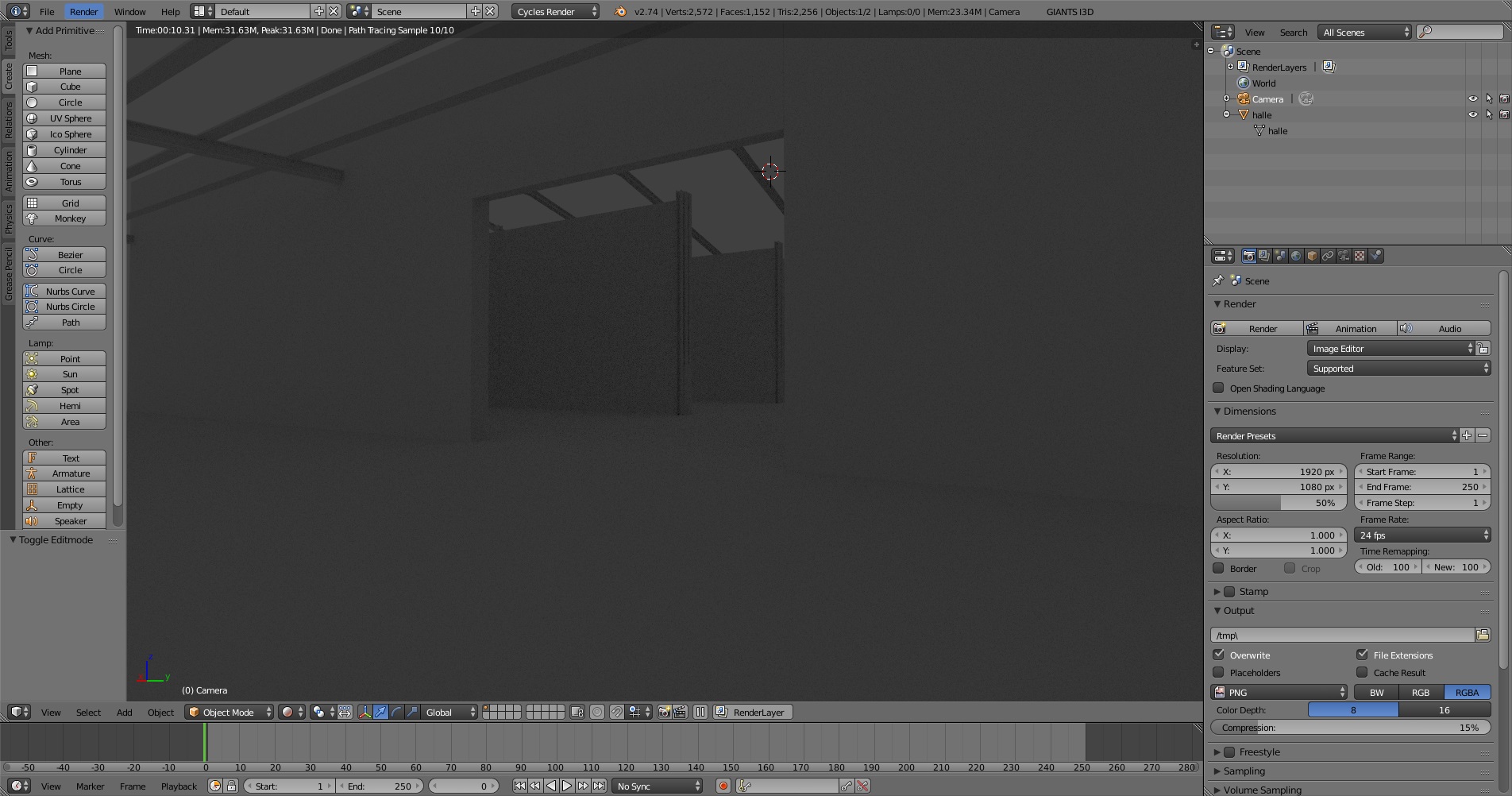
Task: Open the Object Constraints tab (chain icon)
Action: [1328, 256]
